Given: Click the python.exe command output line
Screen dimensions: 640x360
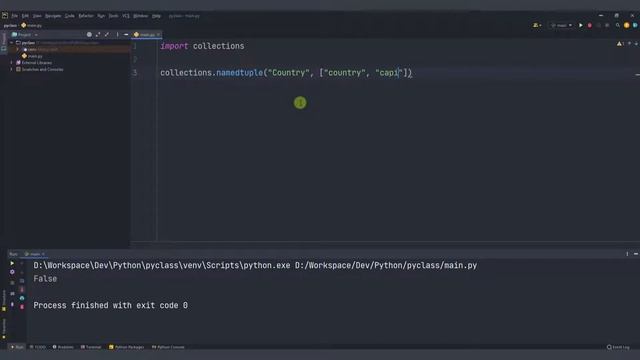Looking at the screenshot, I should click(255, 265).
